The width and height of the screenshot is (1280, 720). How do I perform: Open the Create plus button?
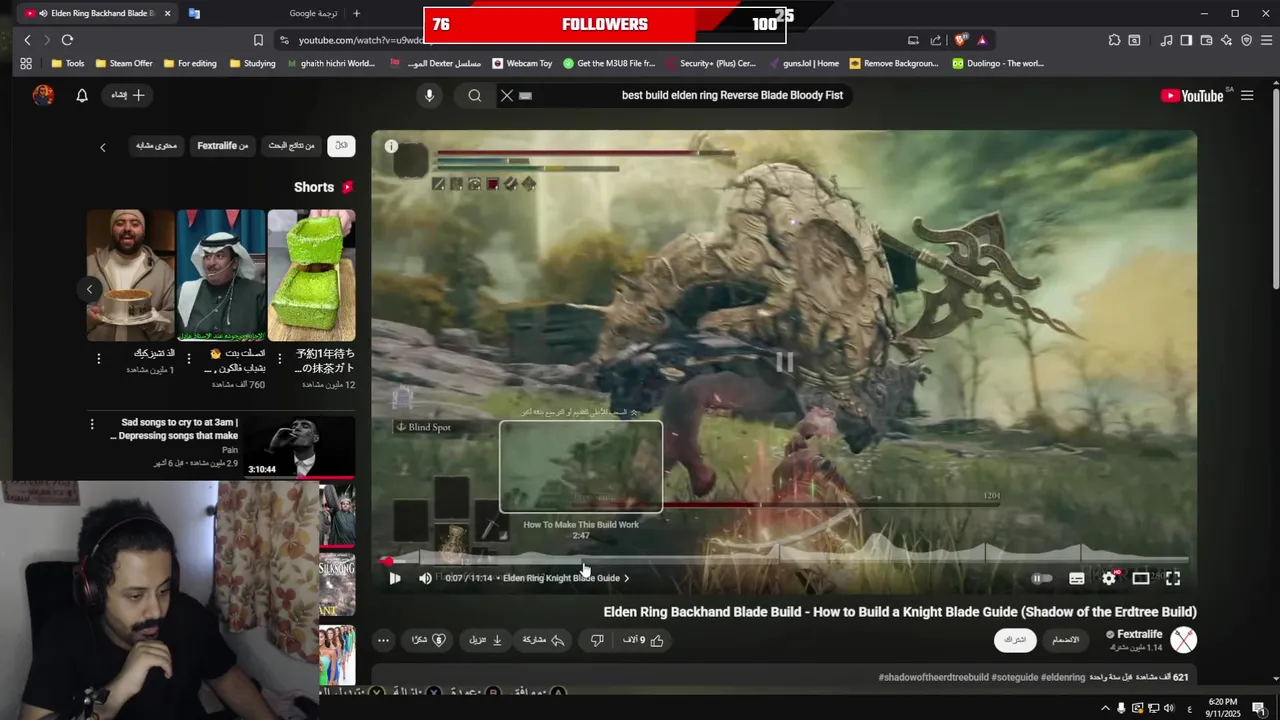click(x=128, y=95)
